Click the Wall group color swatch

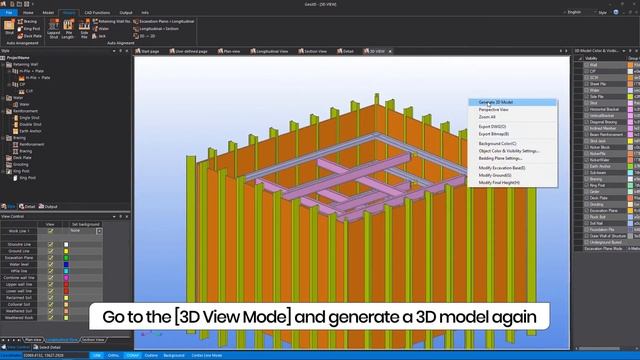pyautogui.click(x=630, y=65)
